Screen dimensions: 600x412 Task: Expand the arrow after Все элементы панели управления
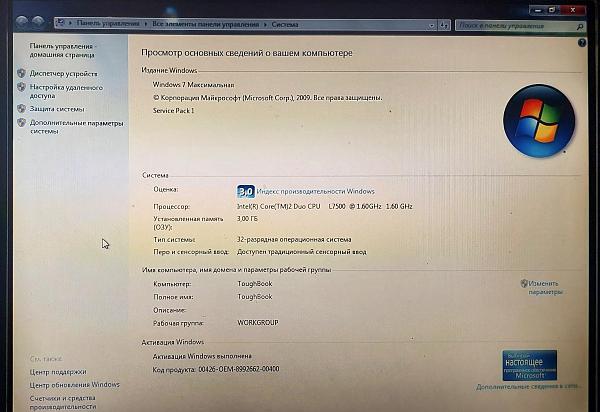point(265,24)
